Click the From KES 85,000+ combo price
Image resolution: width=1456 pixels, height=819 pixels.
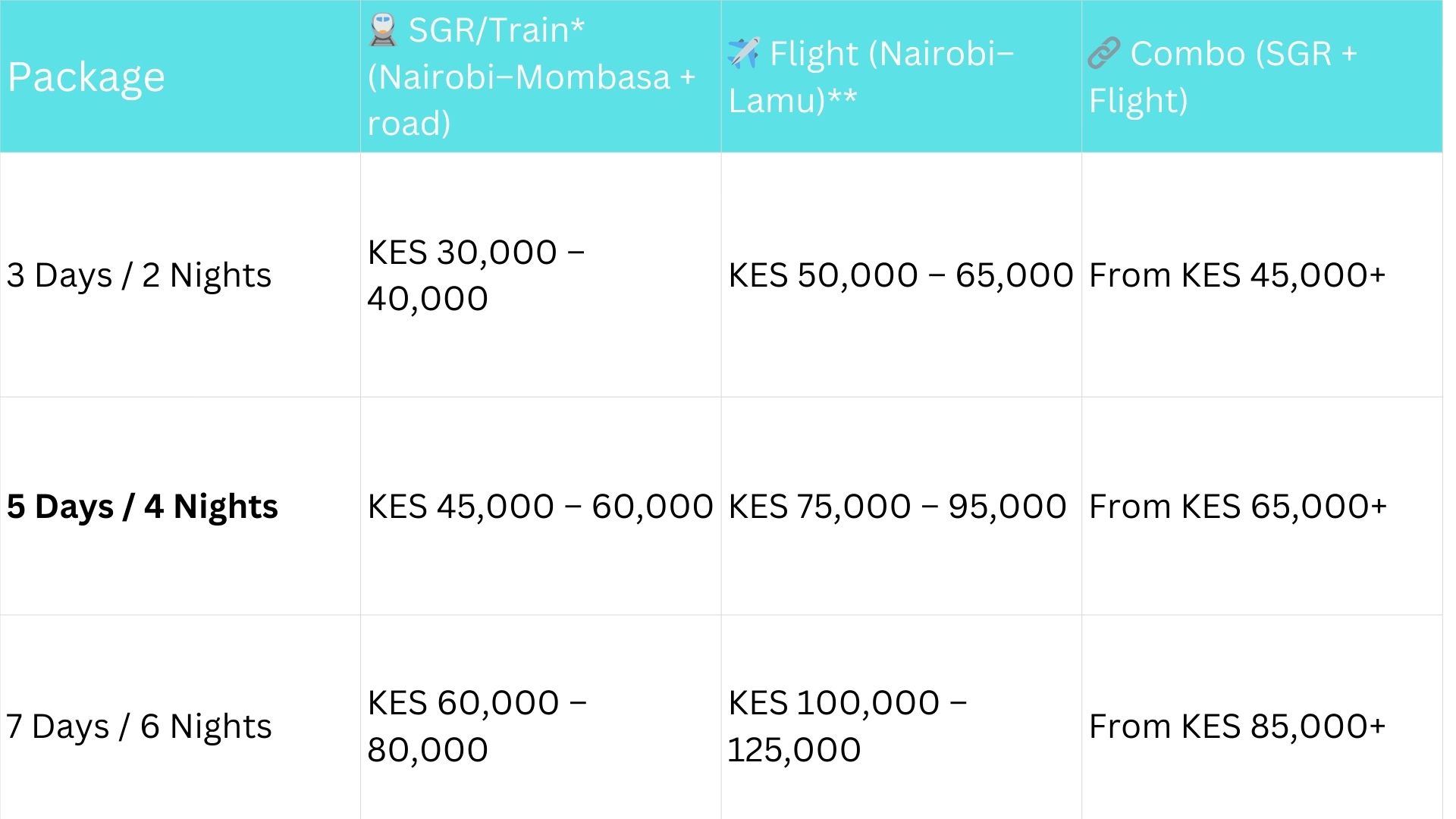[1237, 726]
